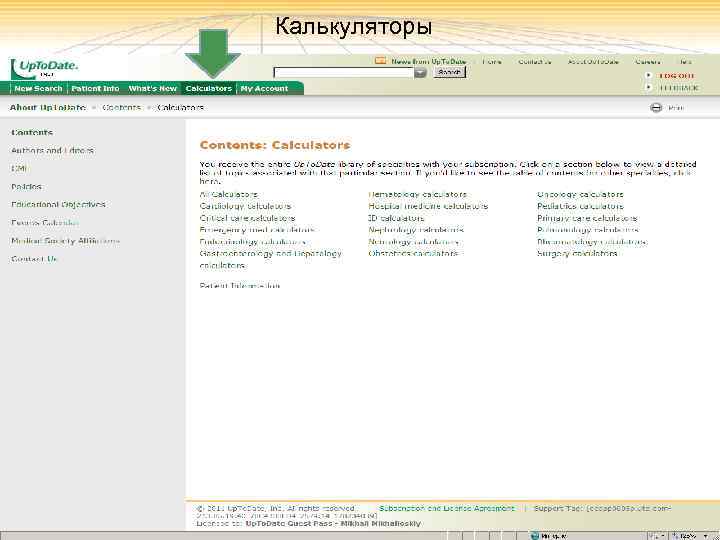Open Hospital medicine calculators
The width and height of the screenshot is (720, 540).
coord(428,206)
